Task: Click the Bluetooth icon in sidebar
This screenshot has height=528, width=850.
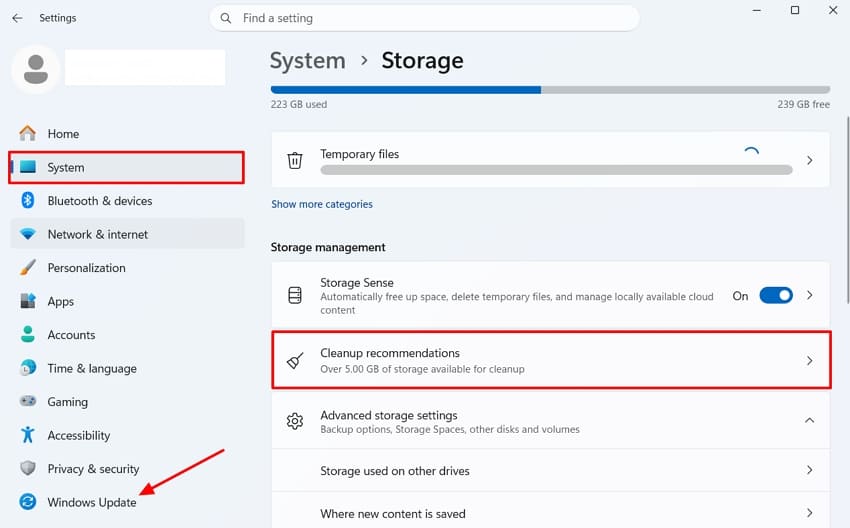Action: coord(27,201)
